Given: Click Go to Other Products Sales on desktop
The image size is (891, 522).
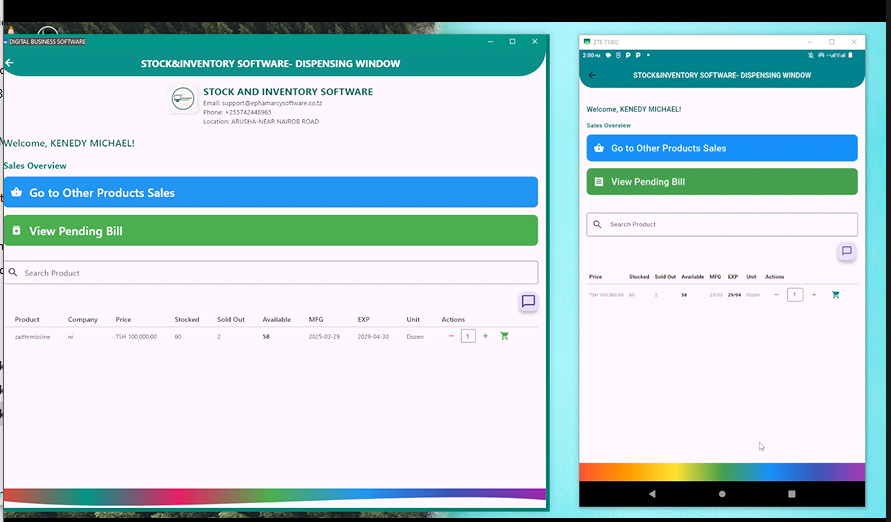Looking at the screenshot, I should pyautogui.click(x=270, y=192).
